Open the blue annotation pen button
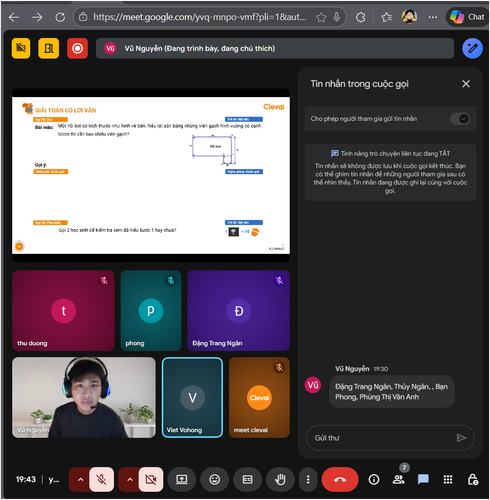Screen dimensions: 490x500 click(472, 48)
